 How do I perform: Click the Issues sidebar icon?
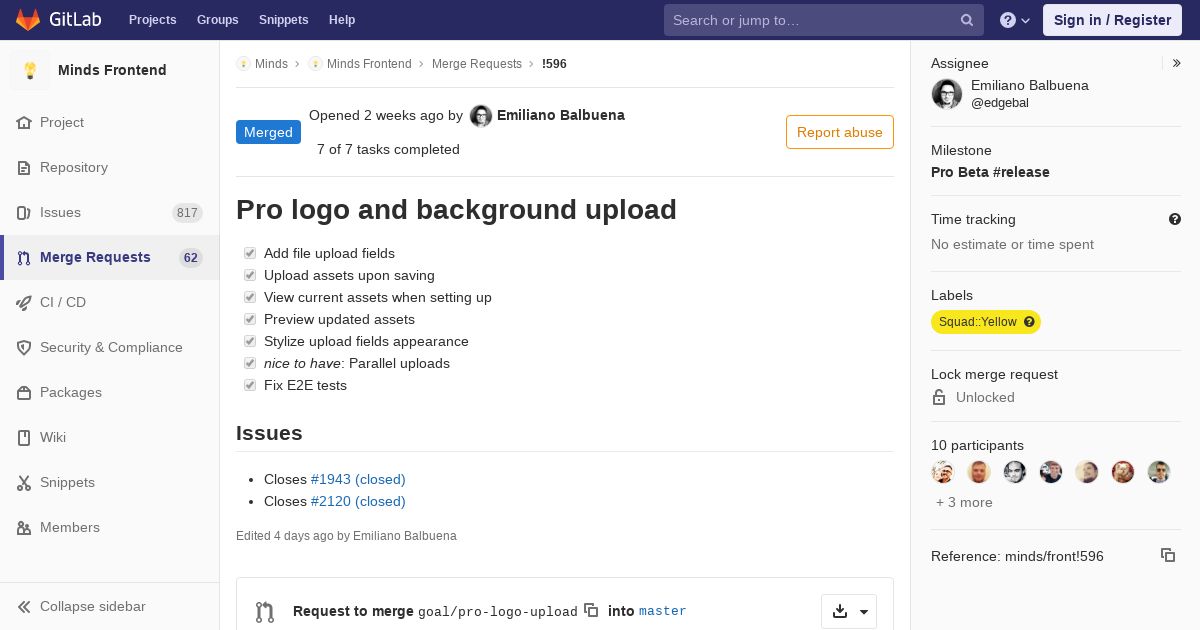24,213
